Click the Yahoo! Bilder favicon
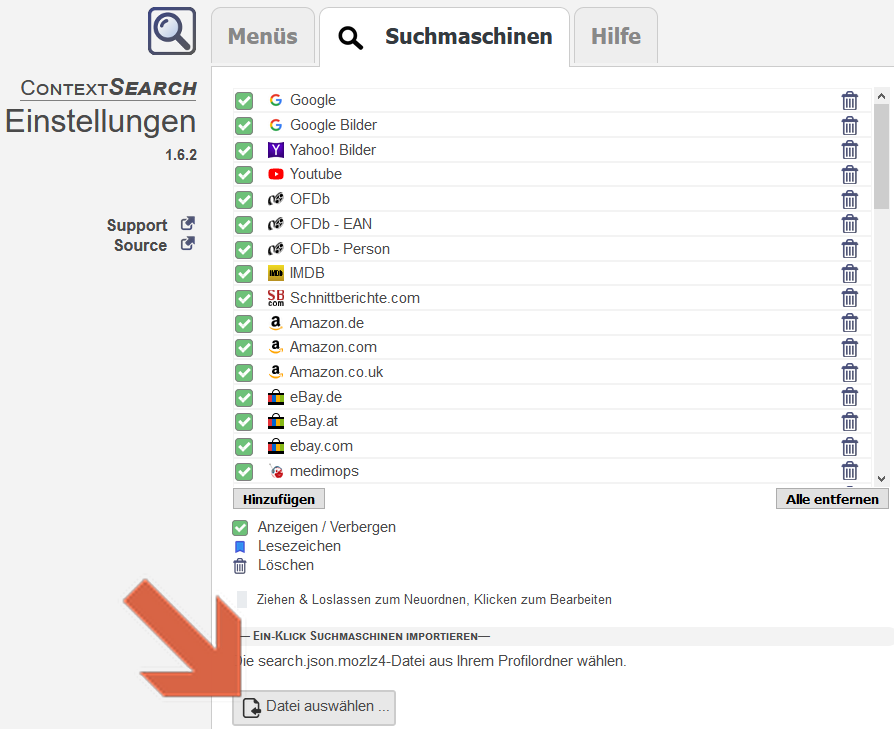Image resolution: width=894 pixels, height=729 pixels. coord(276,150)
